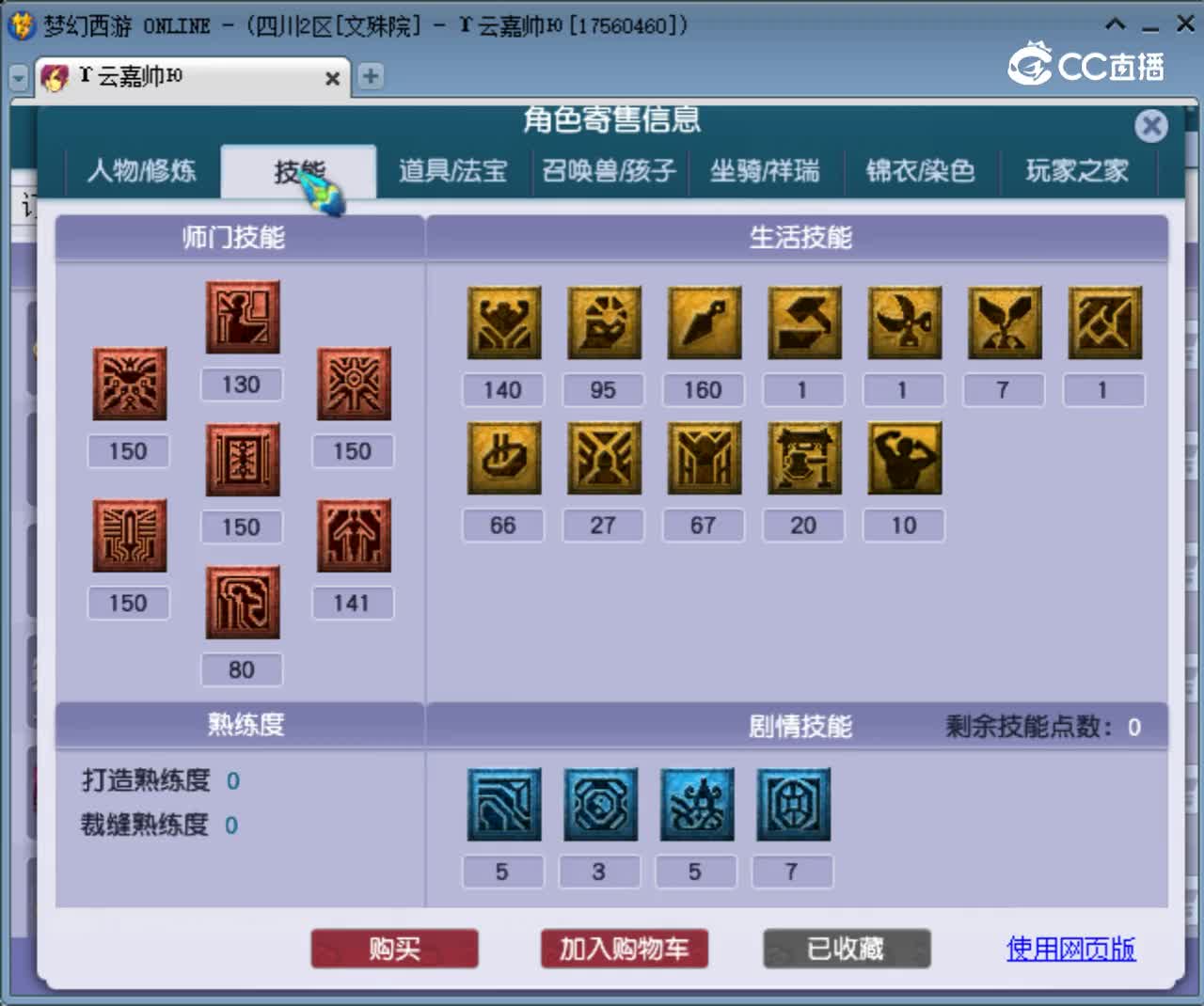Viewport: 1204px width, 1006px height.
Task: Click the level value 66 box
Action: coord(503,526)
